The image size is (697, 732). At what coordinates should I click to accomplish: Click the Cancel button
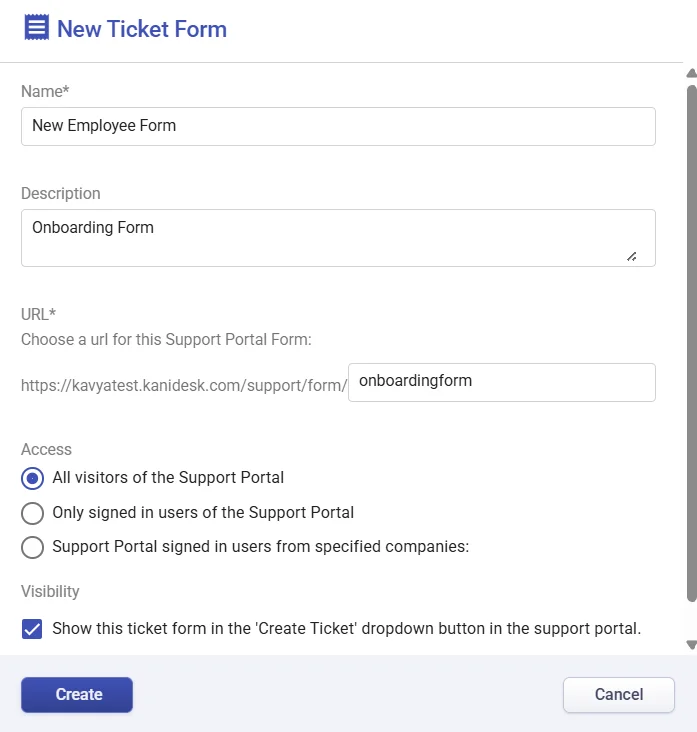click(619, 695)
